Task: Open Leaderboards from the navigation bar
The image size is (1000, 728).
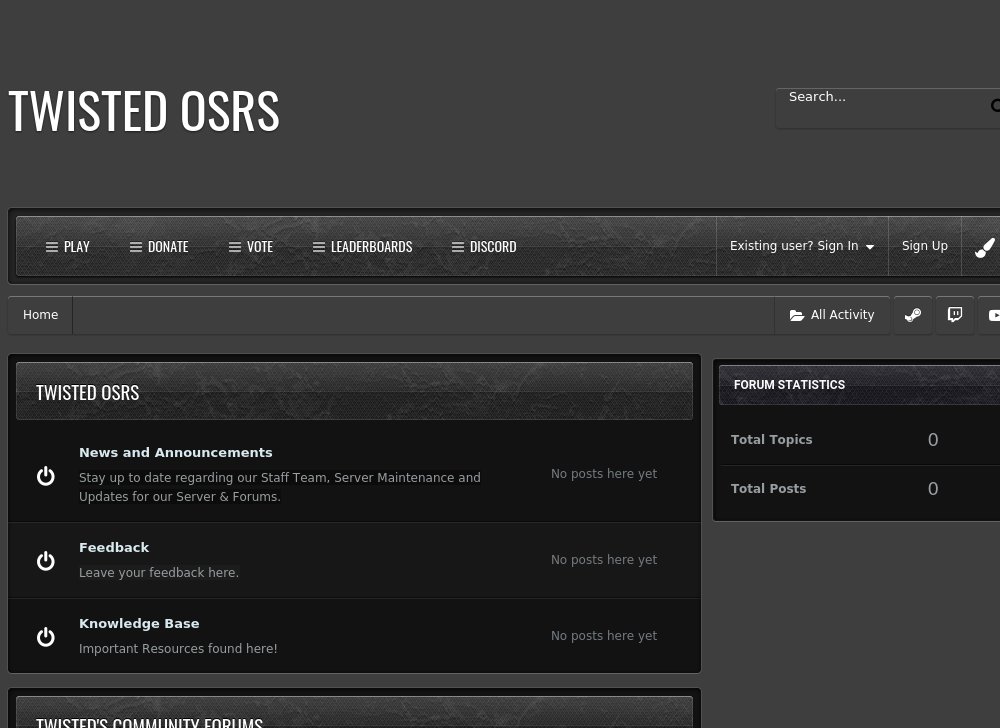Action: (362, 247)
